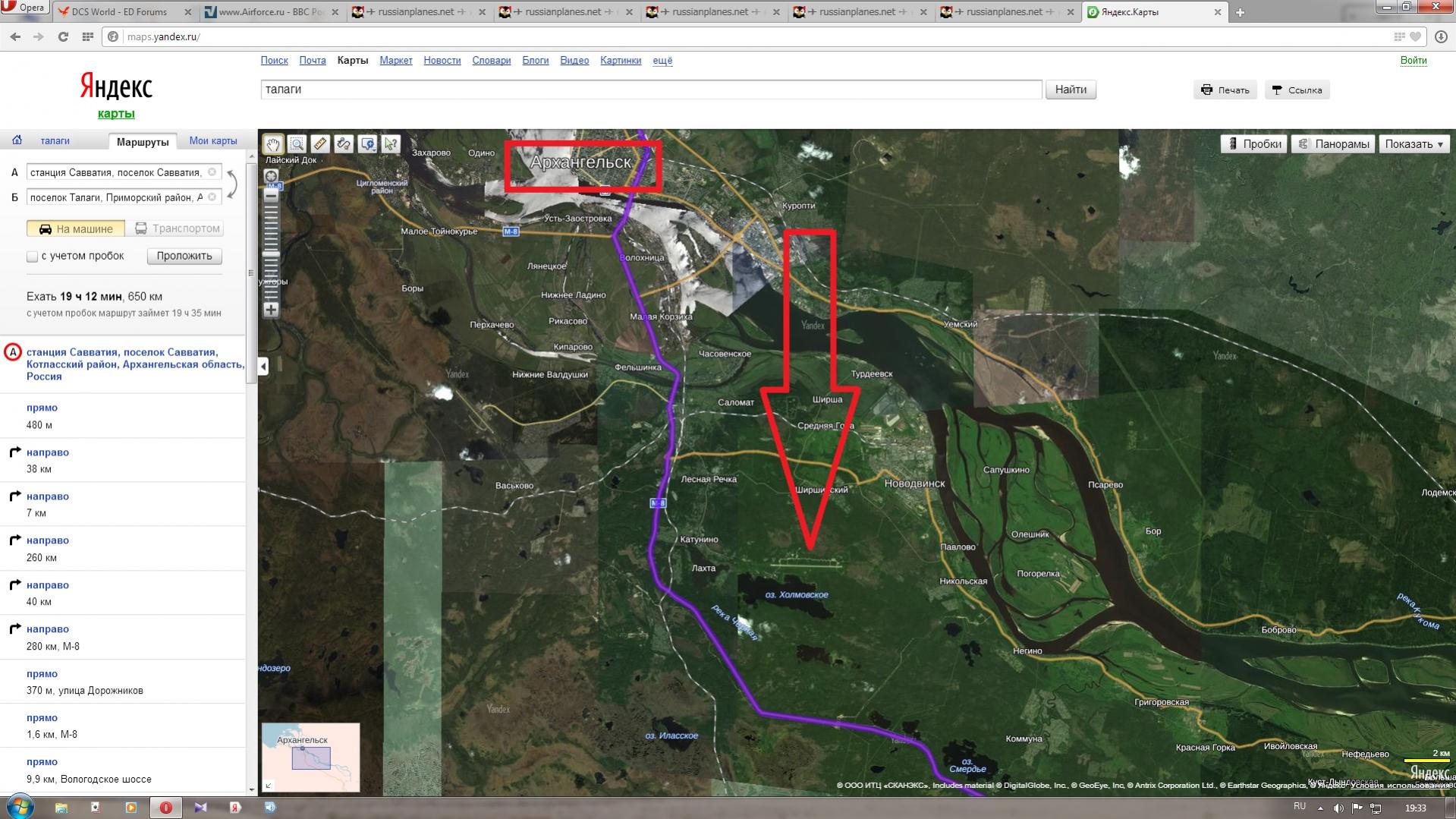Collapse the left sidebar panel
Viewport: 1456px width, 819px height.
point(263,367)
